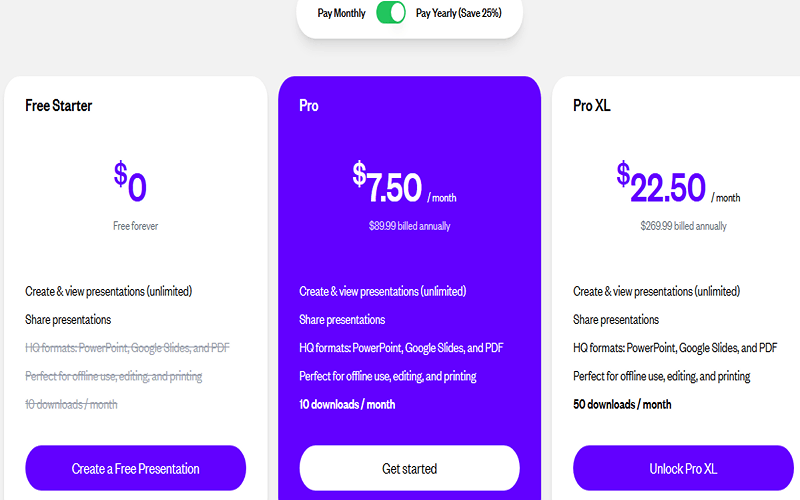The height and width of the screenshot is (500, 800).
Task: Click Perfect for offline use in Pro XL
Action: click(x=661, y=377)
